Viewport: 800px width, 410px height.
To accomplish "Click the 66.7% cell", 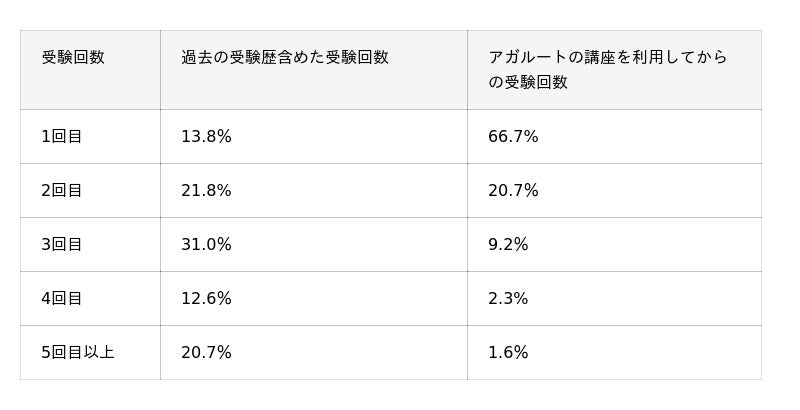I will pyautogui.click(x=513, y=137).
